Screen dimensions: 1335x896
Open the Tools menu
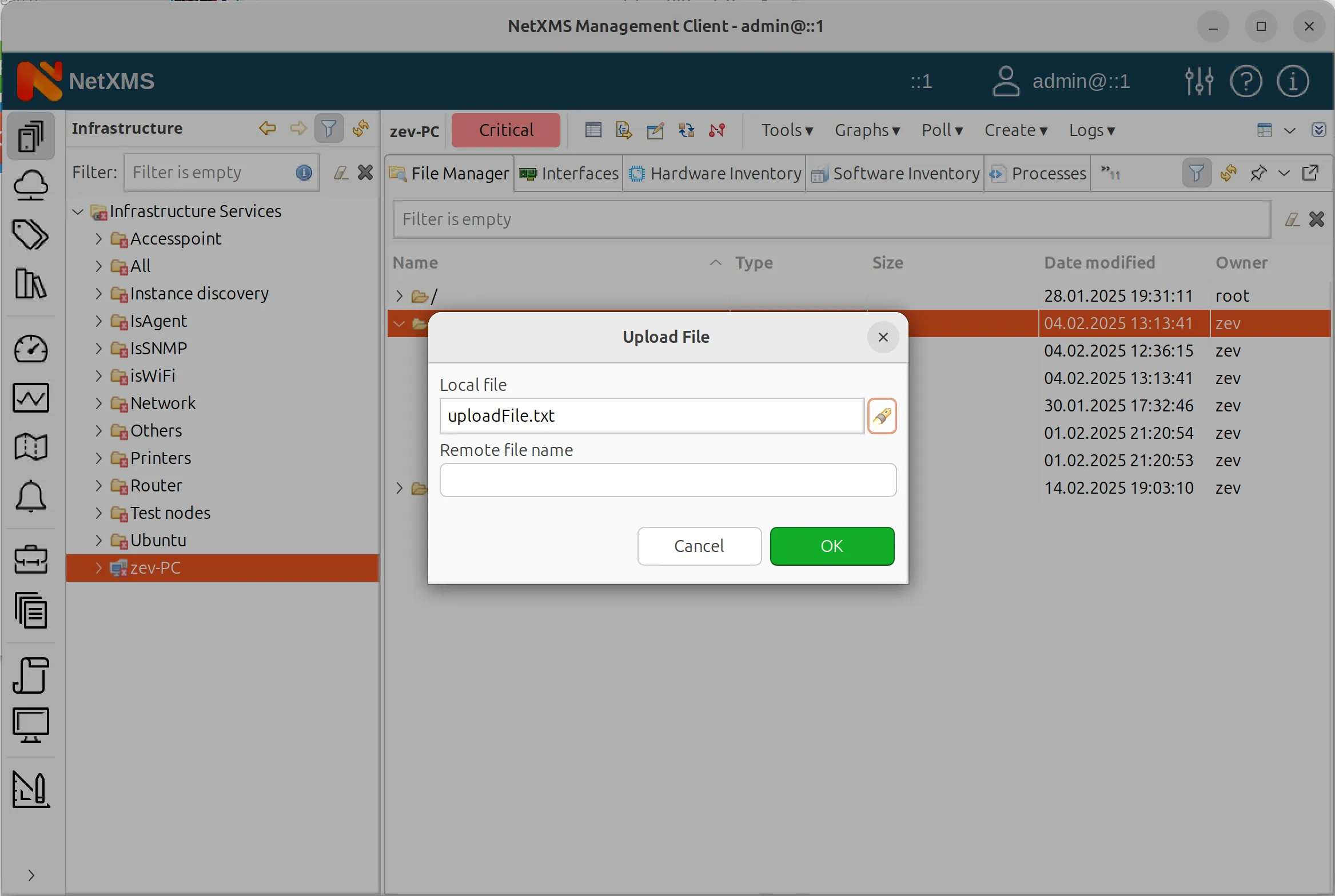point(787,130)
